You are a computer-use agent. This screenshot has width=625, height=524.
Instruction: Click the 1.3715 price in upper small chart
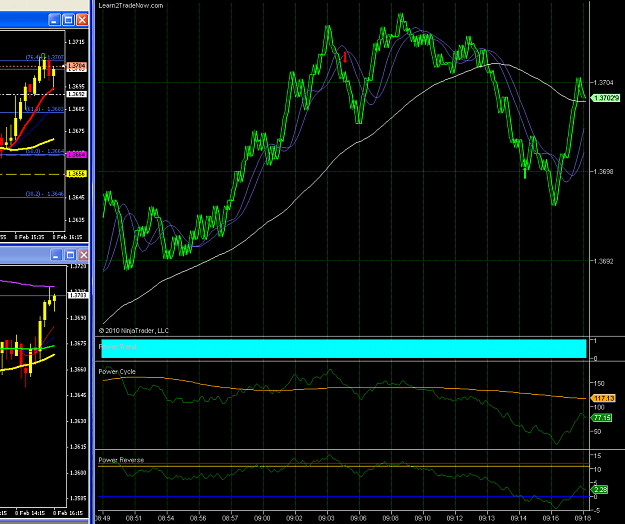click(77, 42)
